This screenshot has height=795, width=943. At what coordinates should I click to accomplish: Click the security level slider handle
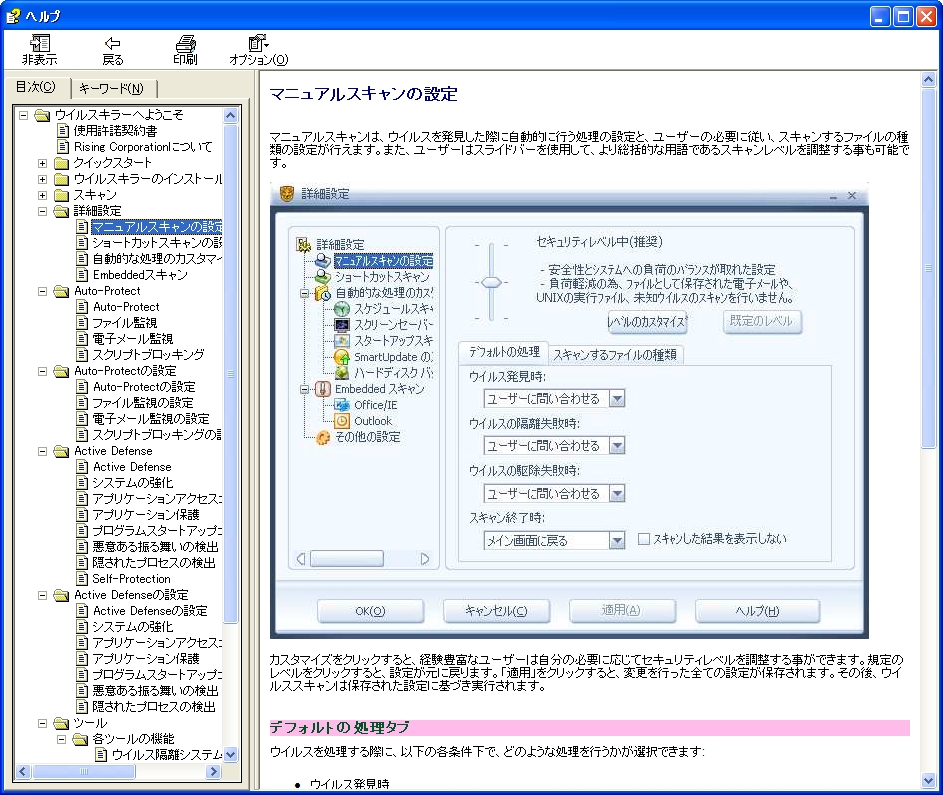point(491,282)
